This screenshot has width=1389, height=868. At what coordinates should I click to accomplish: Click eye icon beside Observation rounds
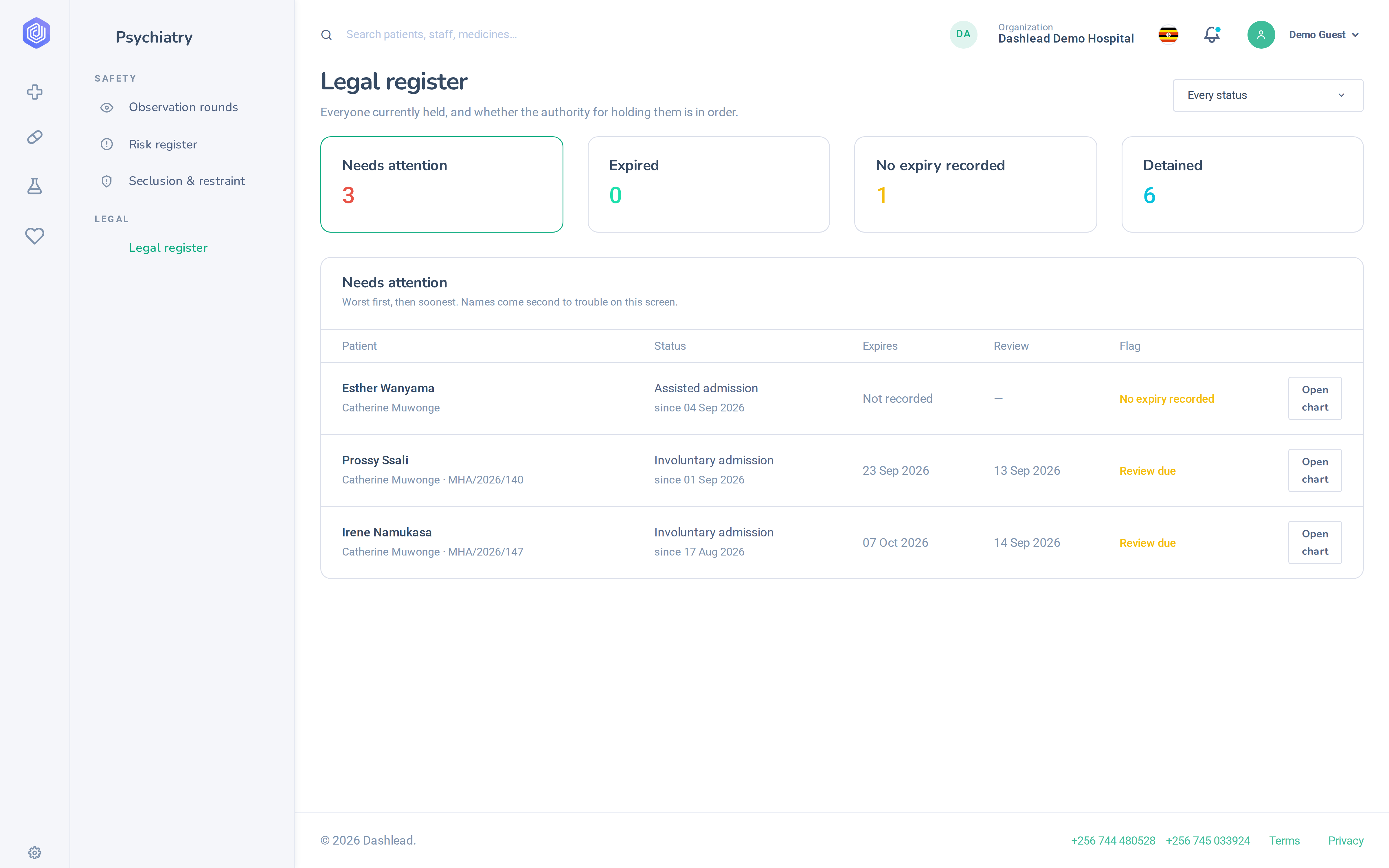(107, 107)
